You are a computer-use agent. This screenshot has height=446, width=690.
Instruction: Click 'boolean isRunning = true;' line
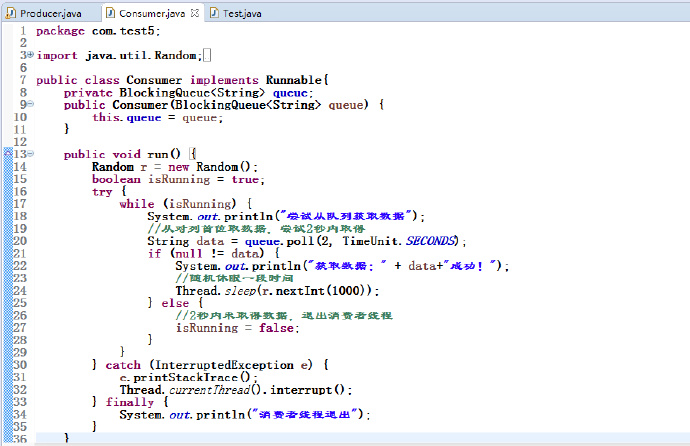(178, 179)
